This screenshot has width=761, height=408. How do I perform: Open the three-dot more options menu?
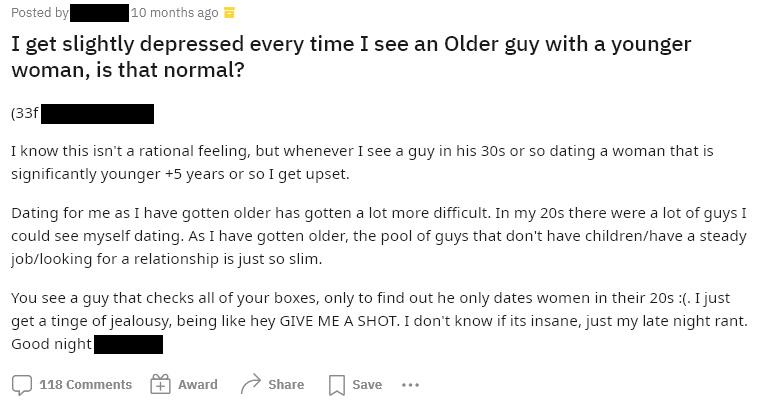(410, 384)
